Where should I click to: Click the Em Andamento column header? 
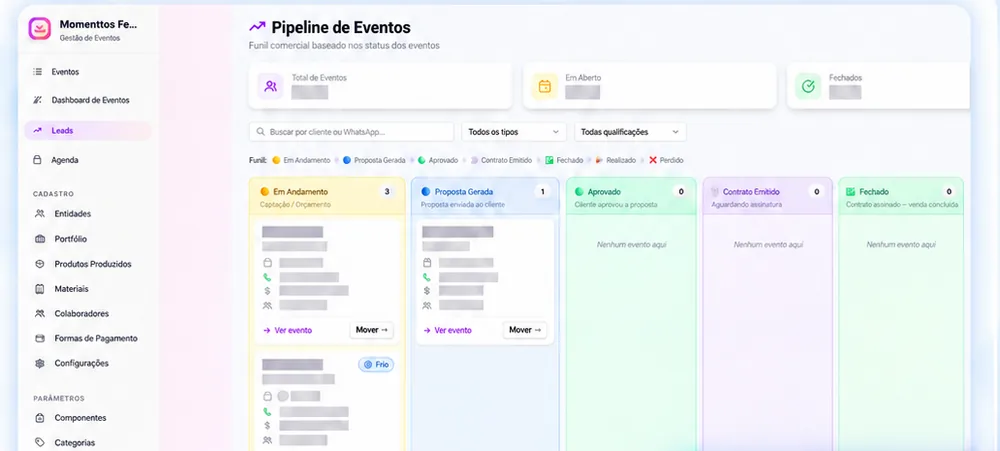(x=327, y=197)
